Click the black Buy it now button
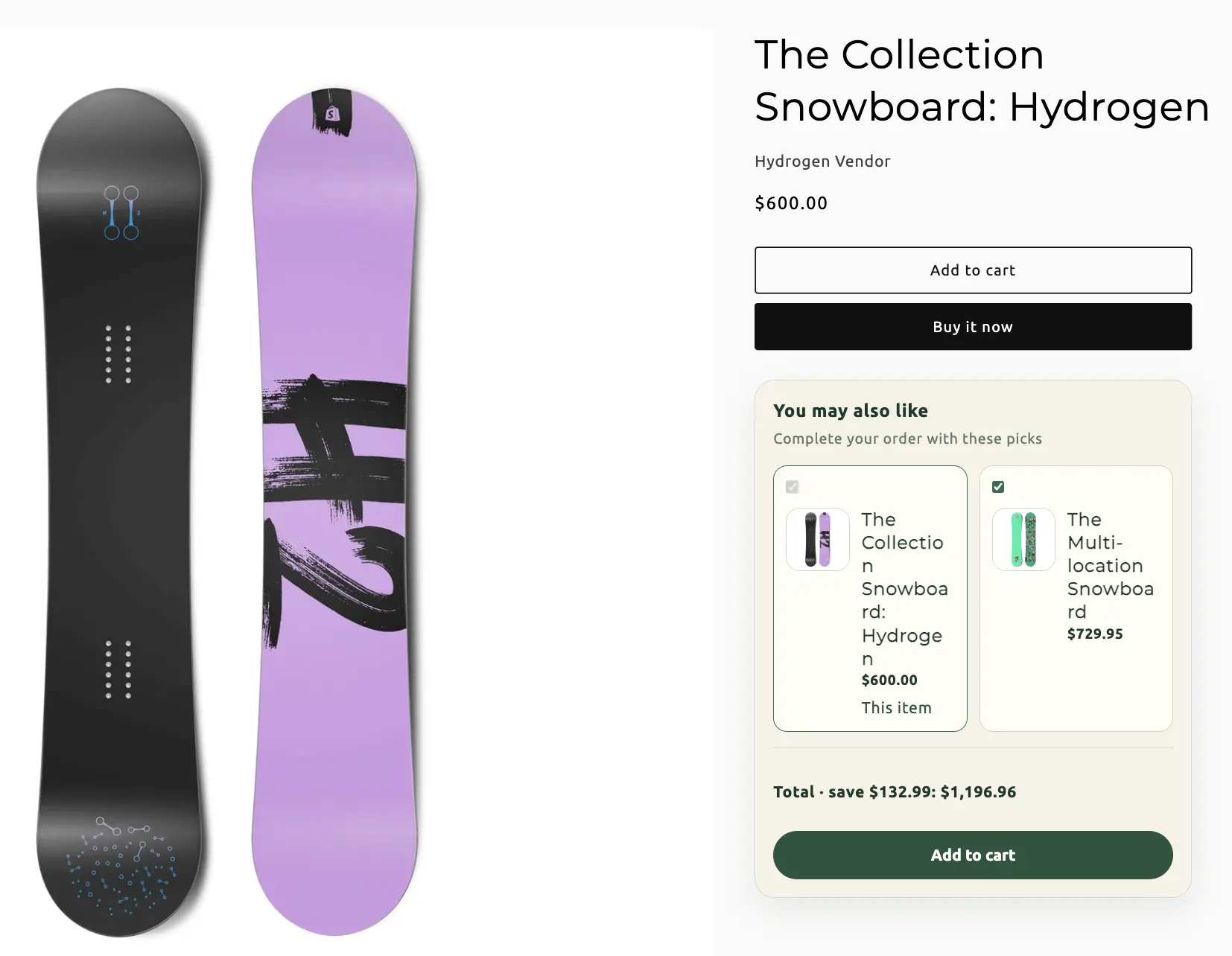The width and height of the screenshot is (1232, 956). [x=973, y=327]
